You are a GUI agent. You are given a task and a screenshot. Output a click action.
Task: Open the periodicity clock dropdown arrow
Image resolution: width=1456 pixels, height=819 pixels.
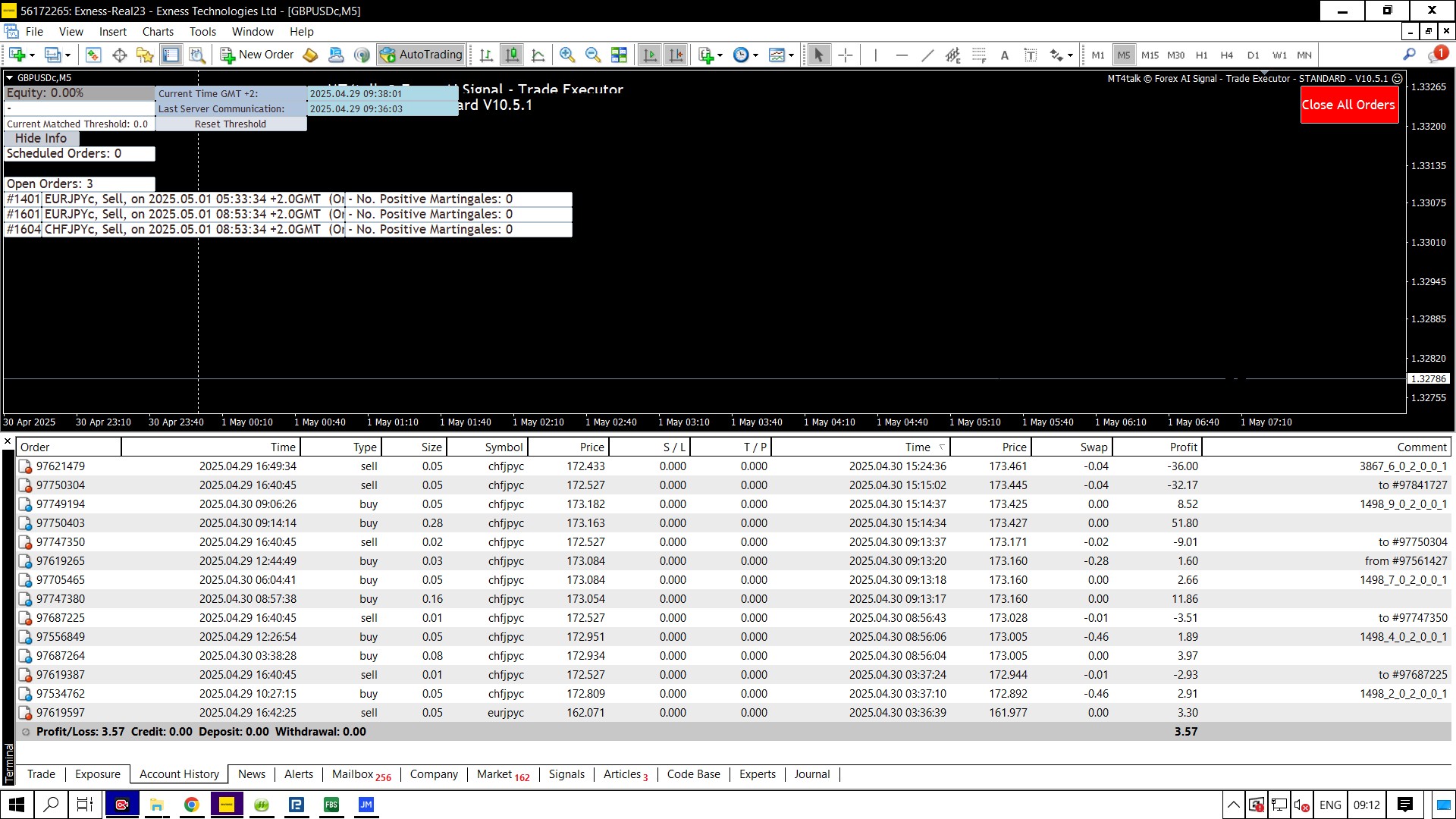point(755,55)
